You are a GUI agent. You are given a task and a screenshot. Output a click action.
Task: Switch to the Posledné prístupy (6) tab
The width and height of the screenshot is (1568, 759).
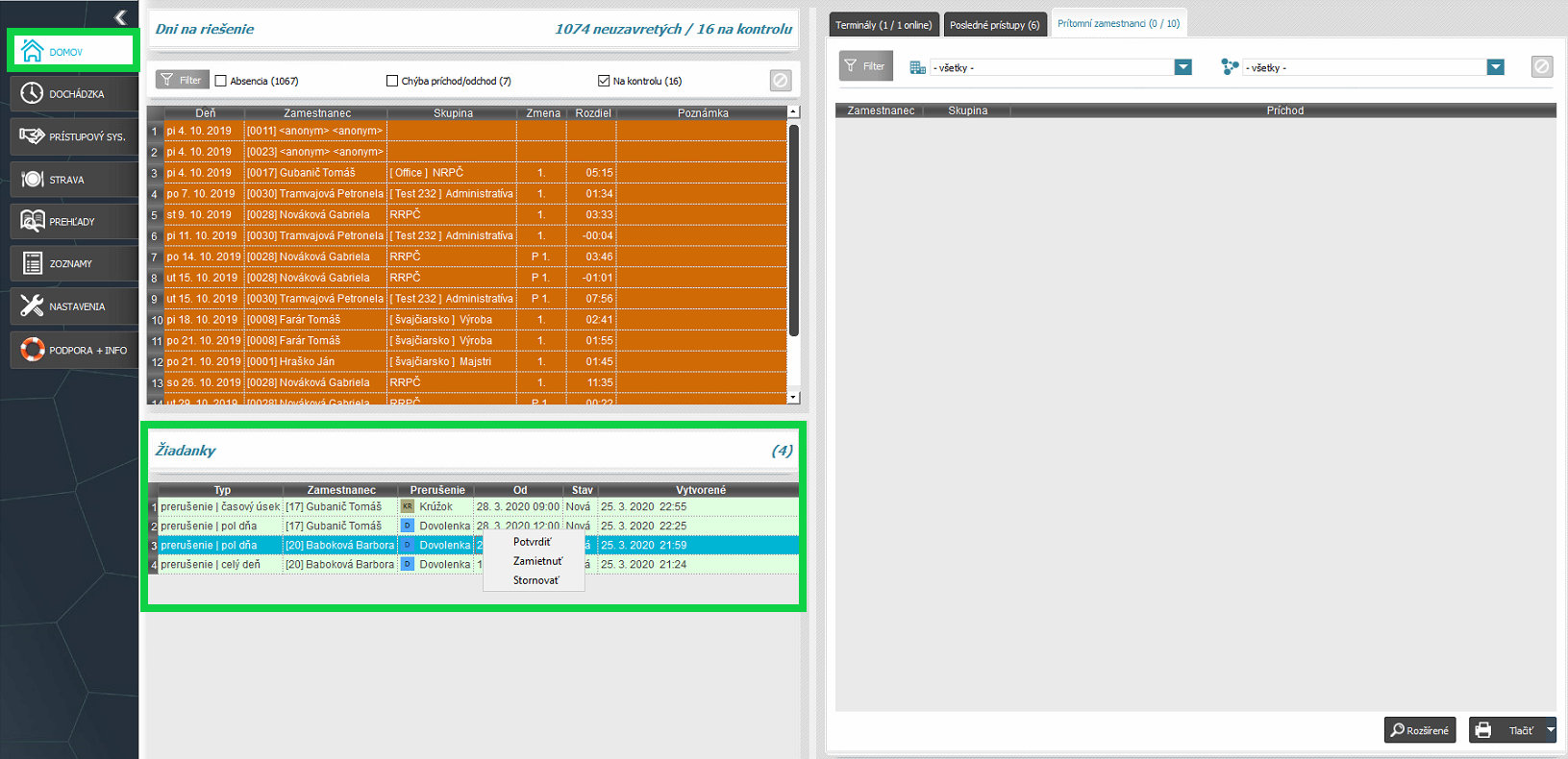point(994,25)
